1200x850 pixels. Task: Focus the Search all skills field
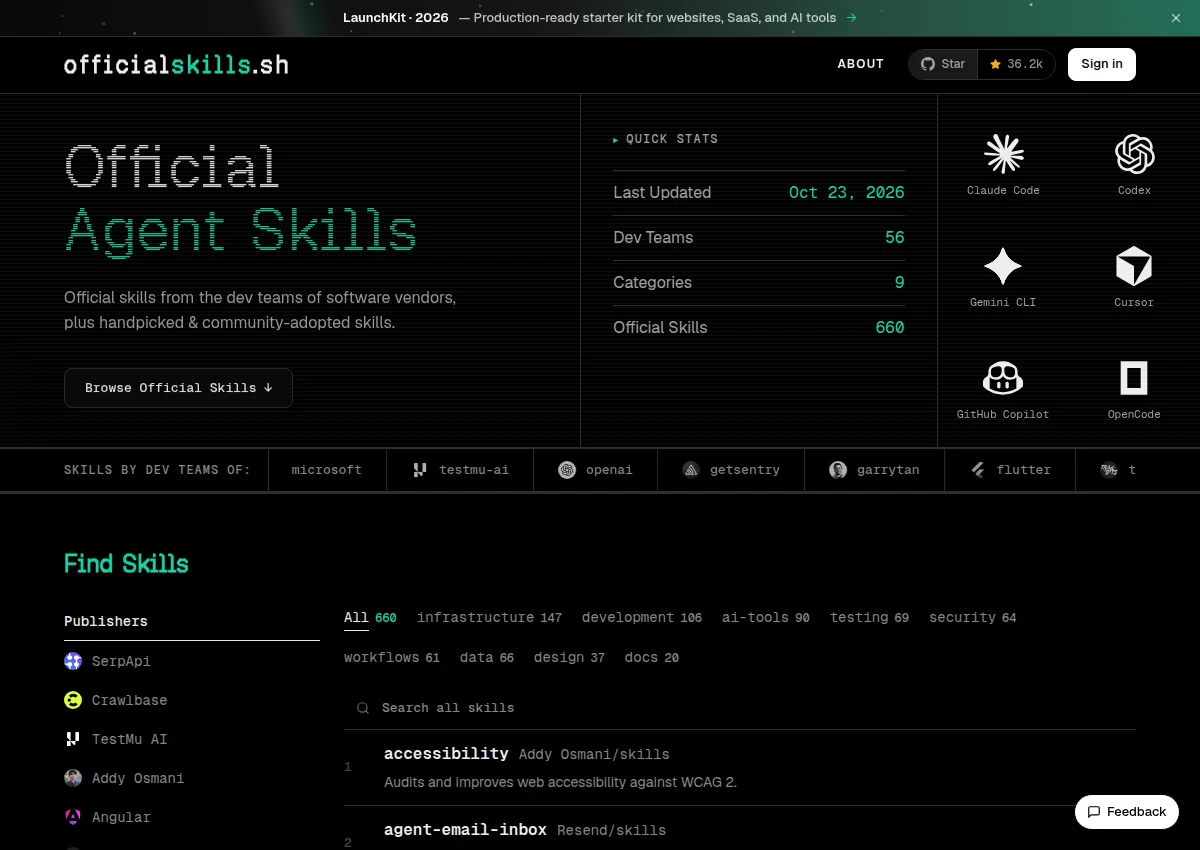coord(740,708)
